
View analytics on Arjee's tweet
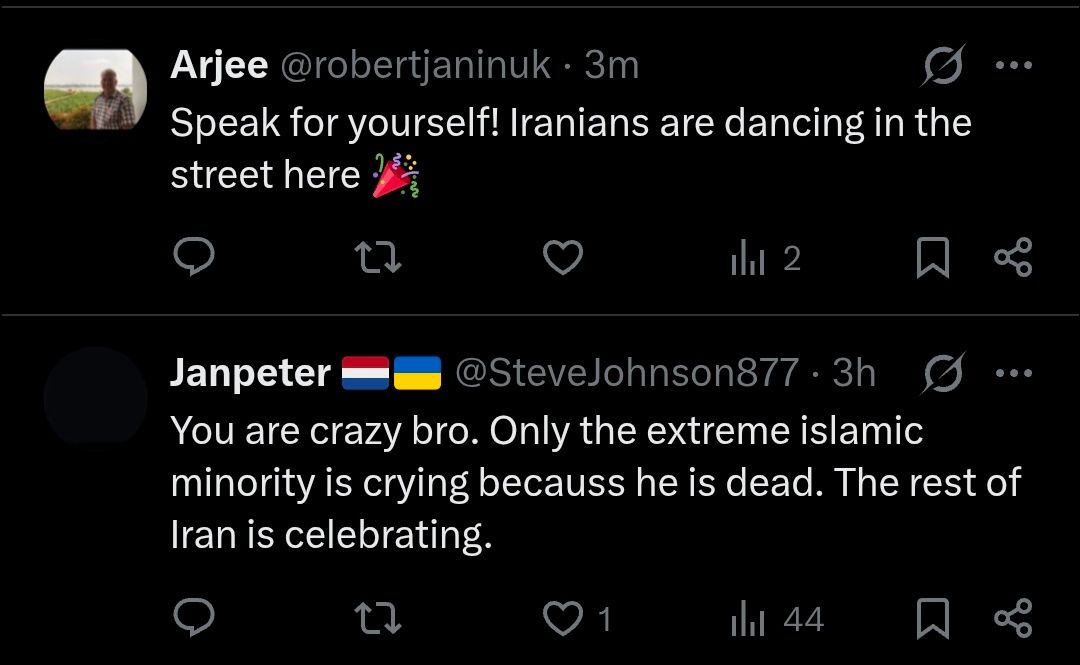tap(765, 259)
